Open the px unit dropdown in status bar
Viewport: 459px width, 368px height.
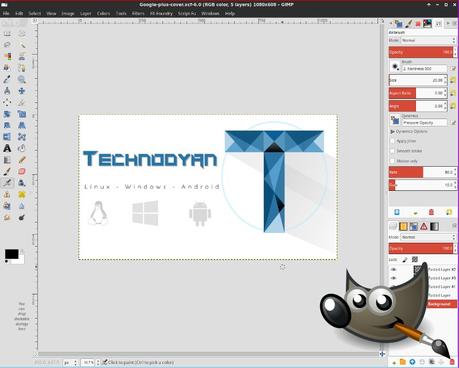coord(71,362)
